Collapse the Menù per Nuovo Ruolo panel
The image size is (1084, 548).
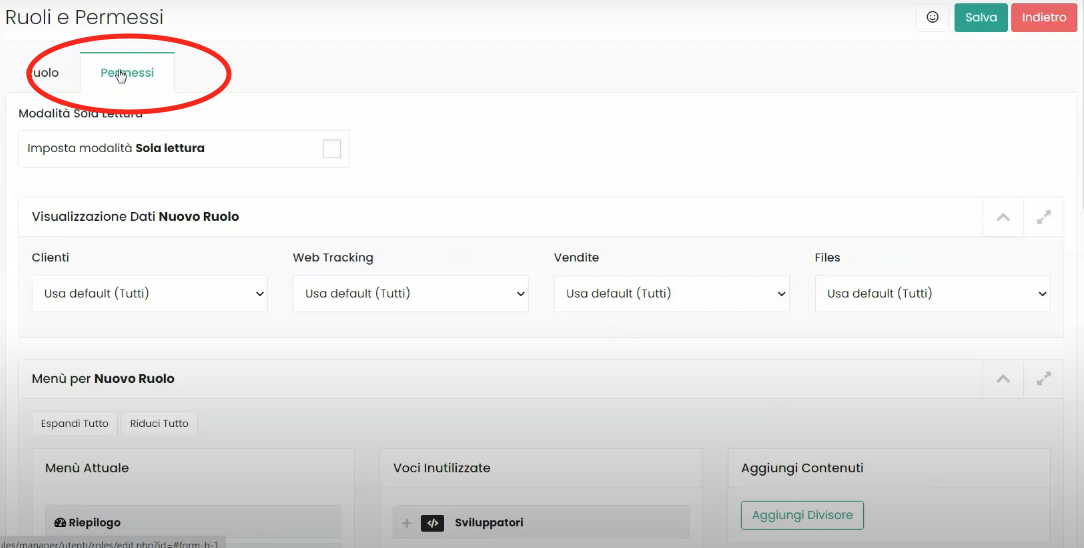[x=1003, y=379]
